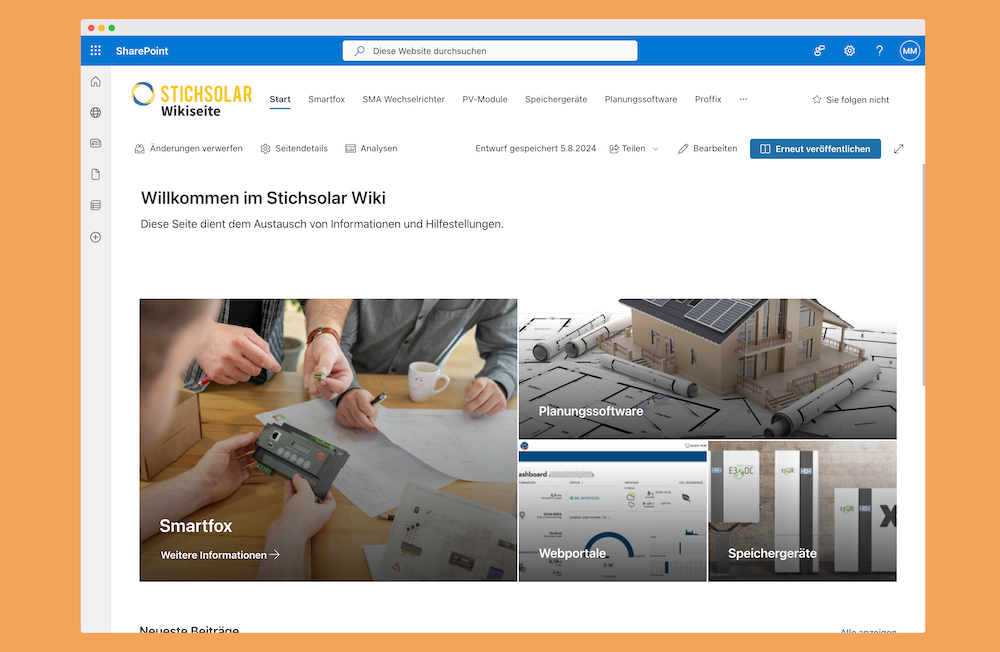Open the news feed icon in sidebar

point(96,144)
